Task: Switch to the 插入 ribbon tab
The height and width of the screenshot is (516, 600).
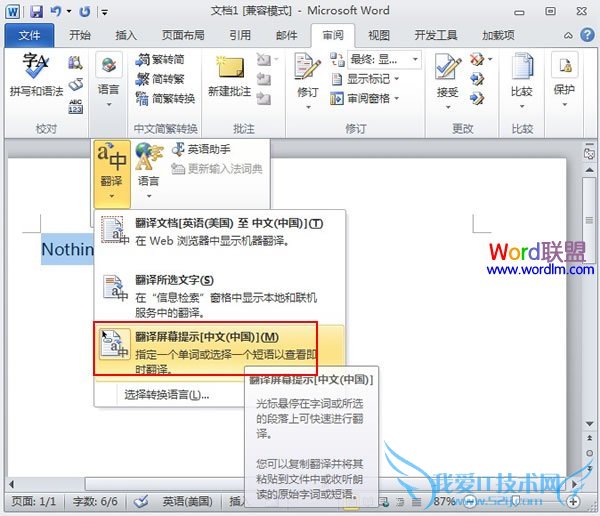Action: [126, 35]
